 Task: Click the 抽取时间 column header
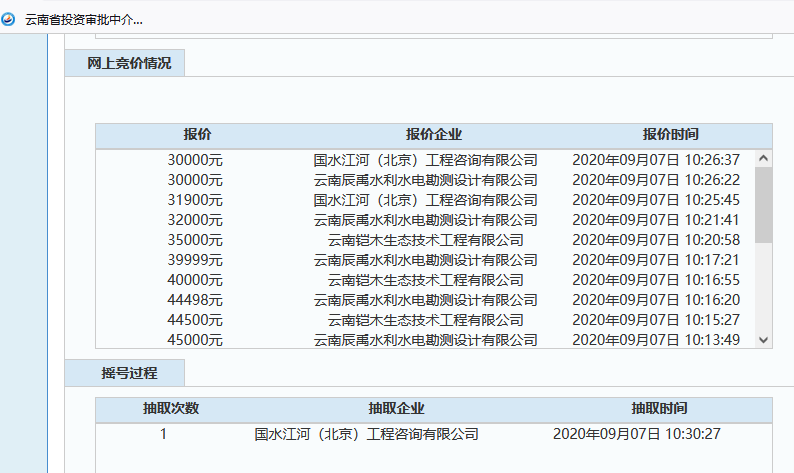tap(659, 408)
